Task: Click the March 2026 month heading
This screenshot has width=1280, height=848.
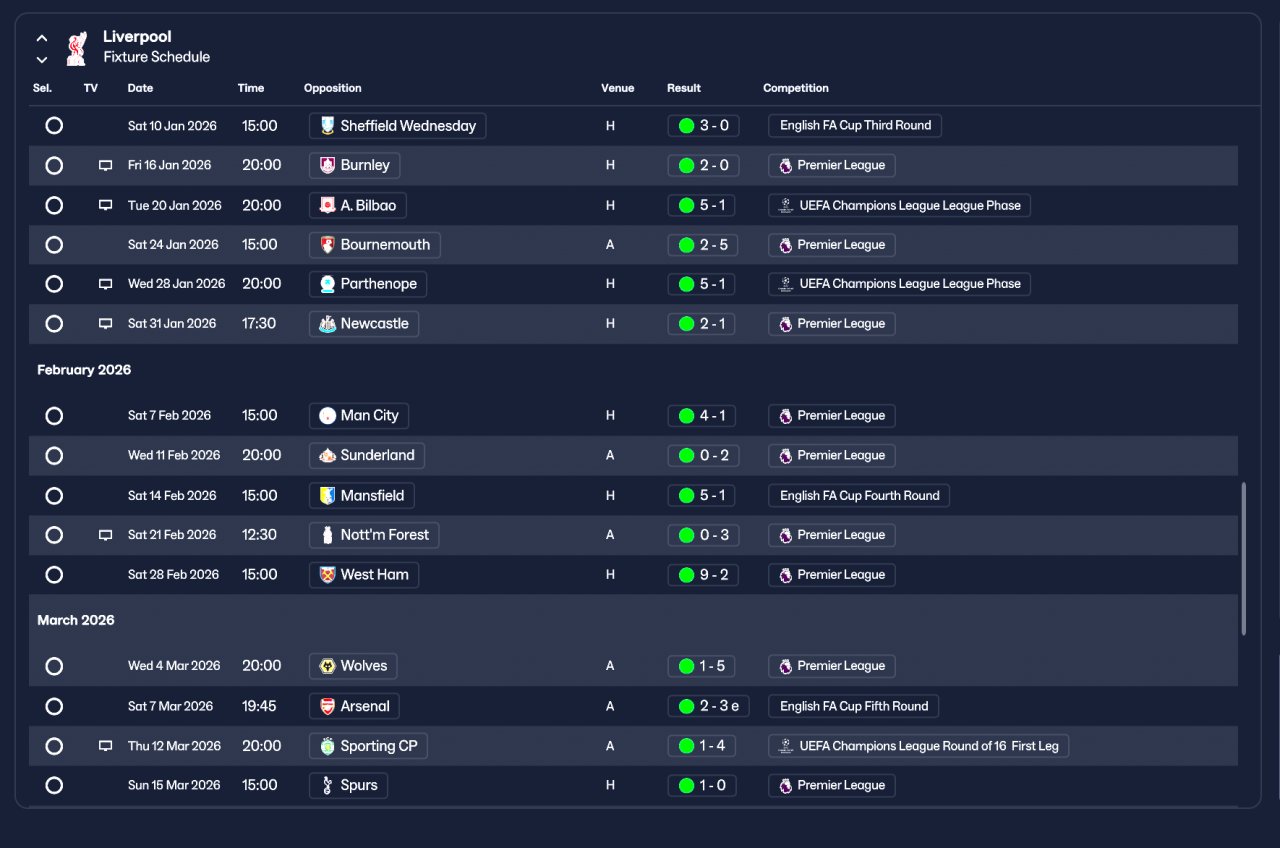Action: click(x=76, y=620)
